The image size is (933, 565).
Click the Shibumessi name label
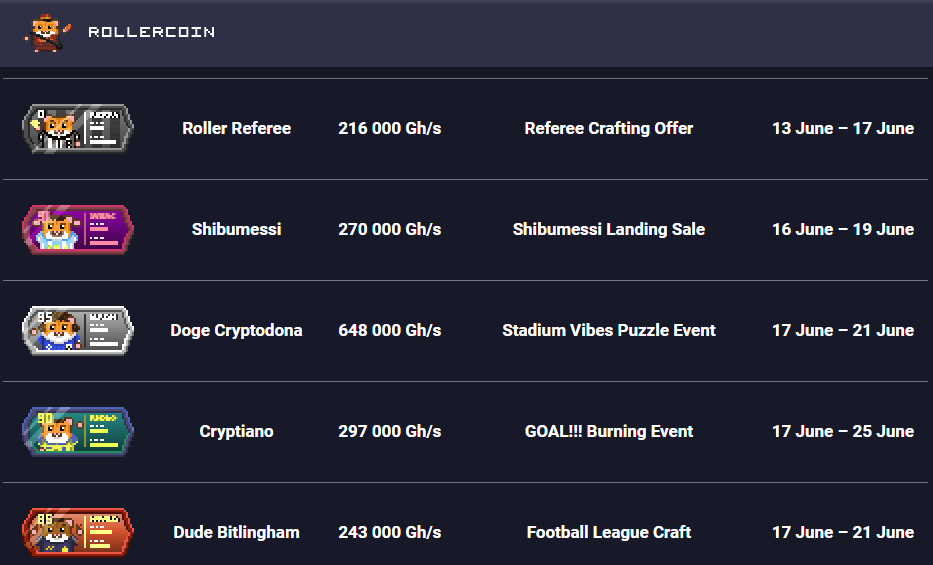(x=237, y=230)
